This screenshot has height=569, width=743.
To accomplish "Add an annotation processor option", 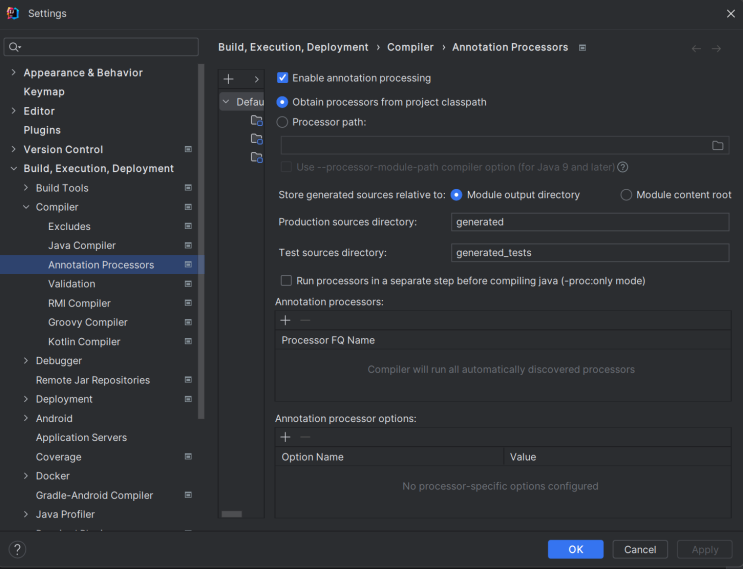I will click(285, 437).
